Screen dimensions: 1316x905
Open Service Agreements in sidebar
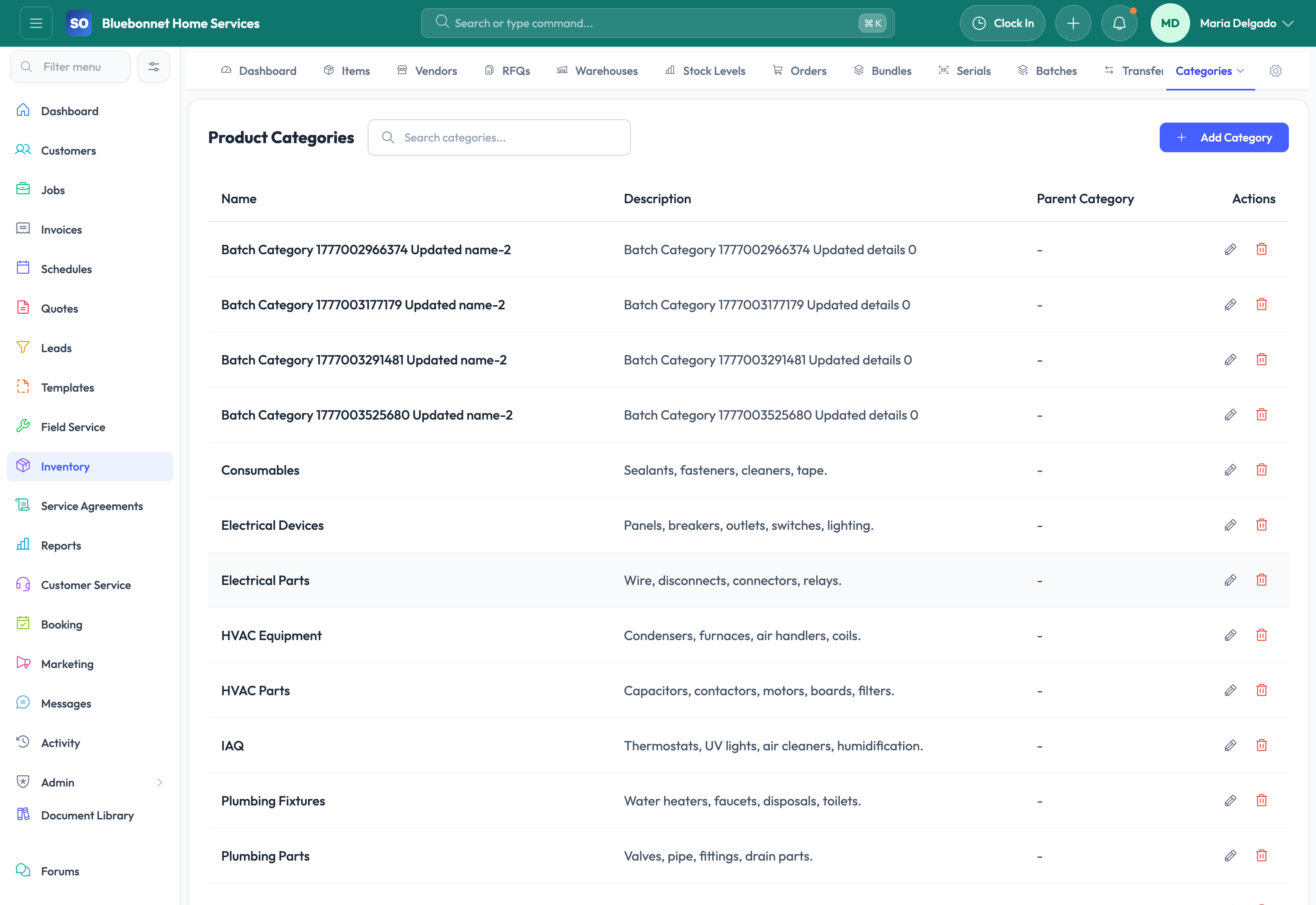(90, 506)
